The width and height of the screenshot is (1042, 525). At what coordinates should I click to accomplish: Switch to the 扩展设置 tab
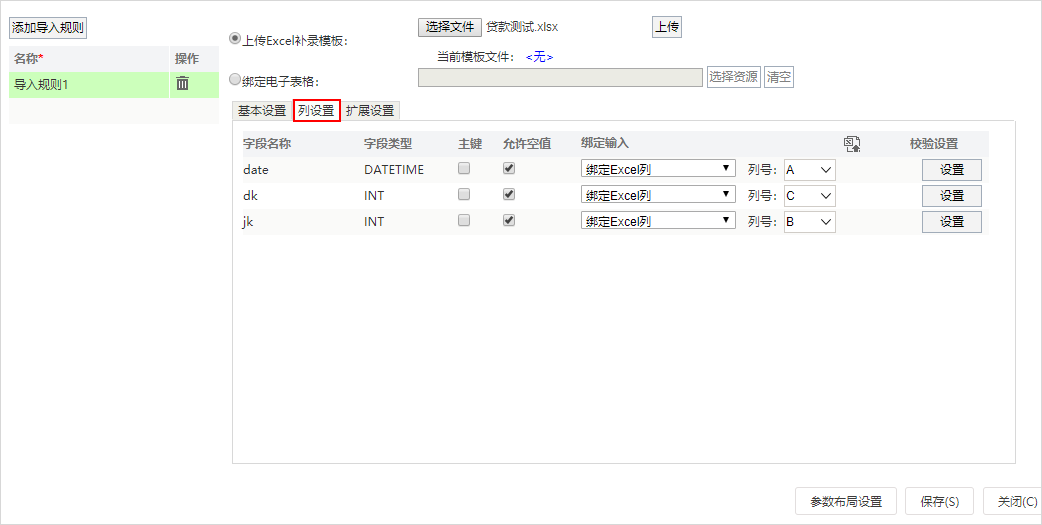(x=370, y=110)
